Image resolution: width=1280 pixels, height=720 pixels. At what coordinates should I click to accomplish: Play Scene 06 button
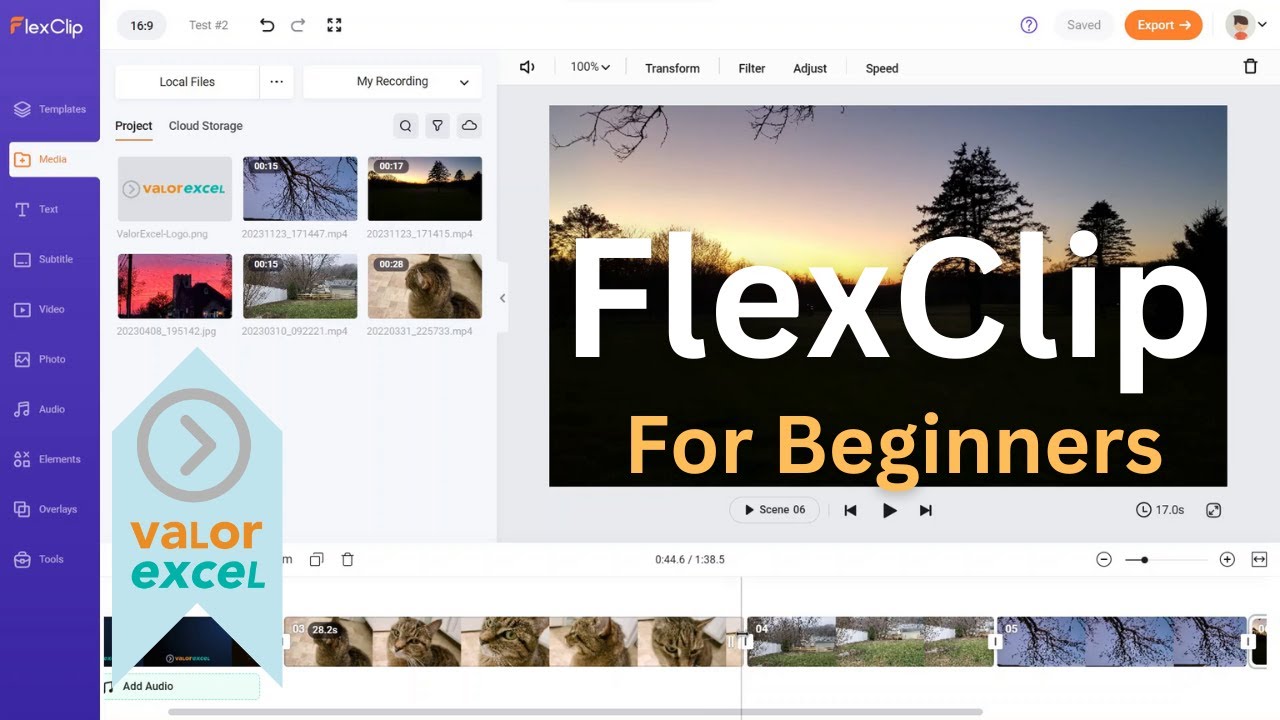[x=775, y=510]
